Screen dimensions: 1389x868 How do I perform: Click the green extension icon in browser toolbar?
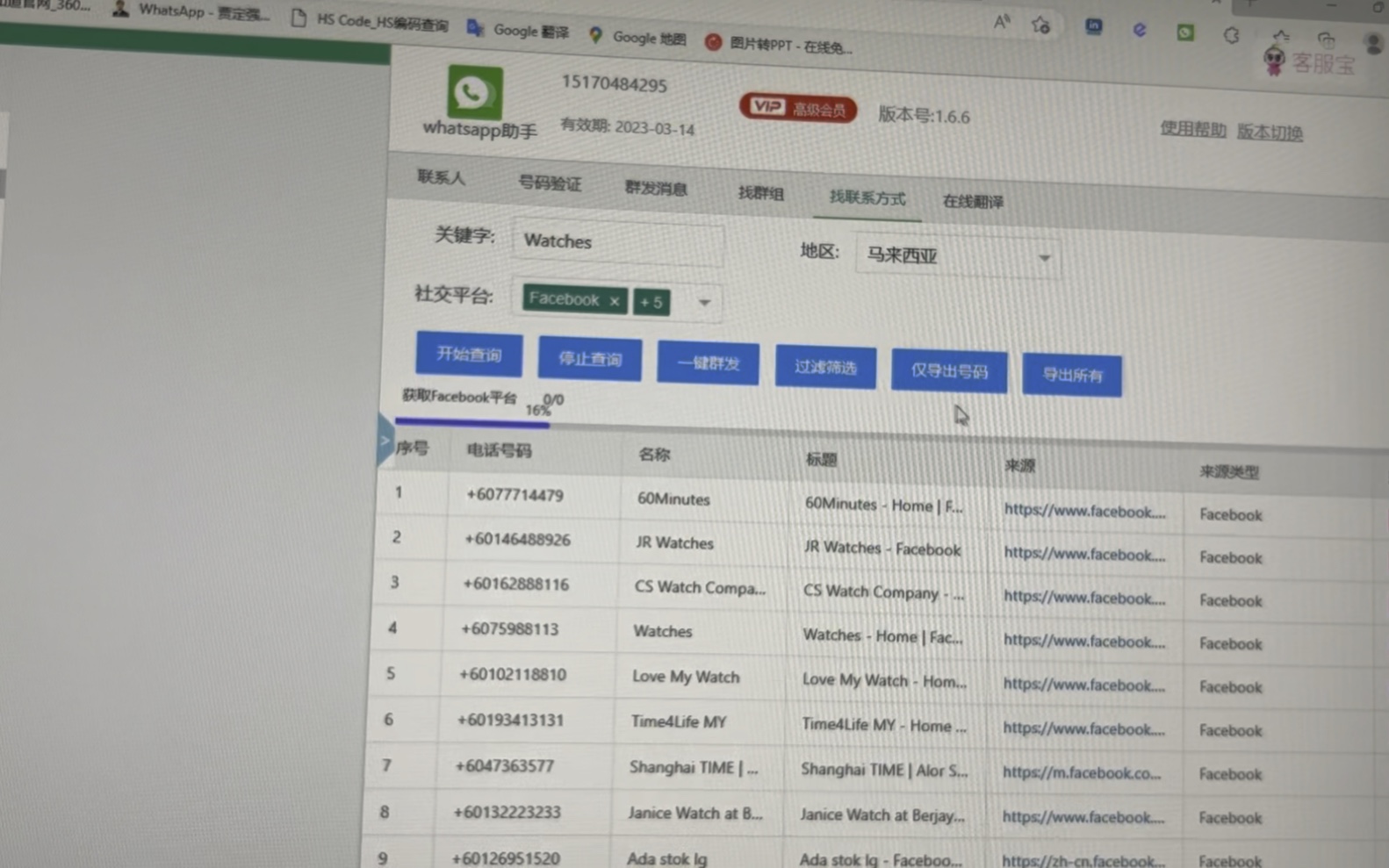click(x=1185, y=32)
